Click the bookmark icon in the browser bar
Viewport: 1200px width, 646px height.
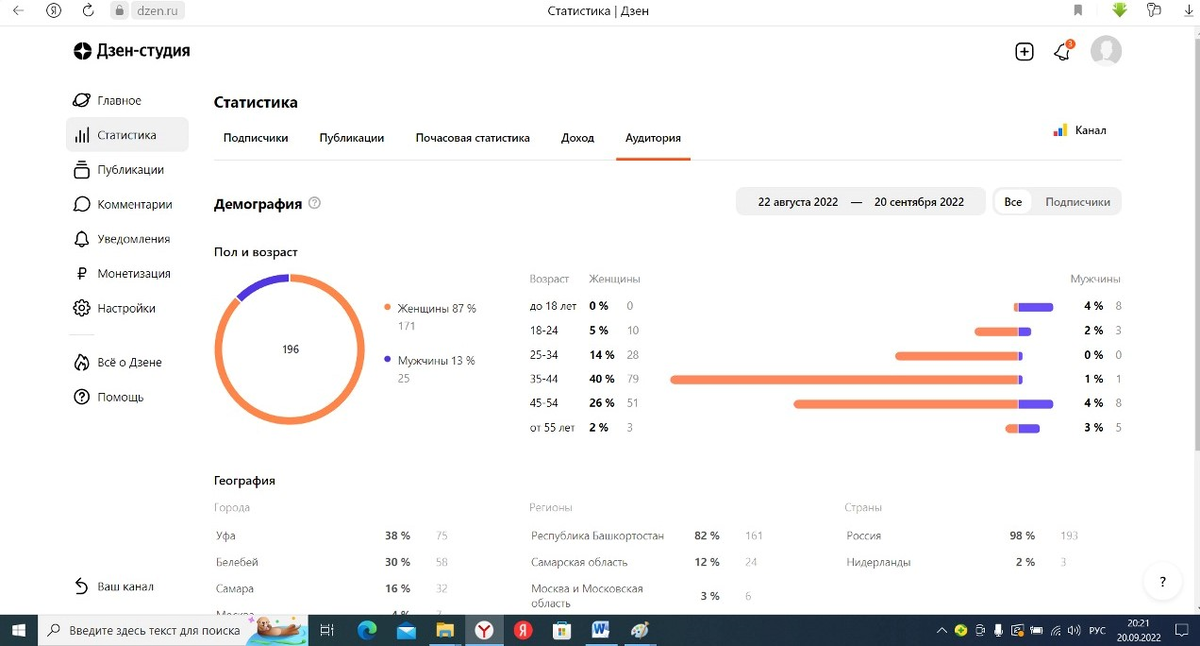pos(1078,10)
